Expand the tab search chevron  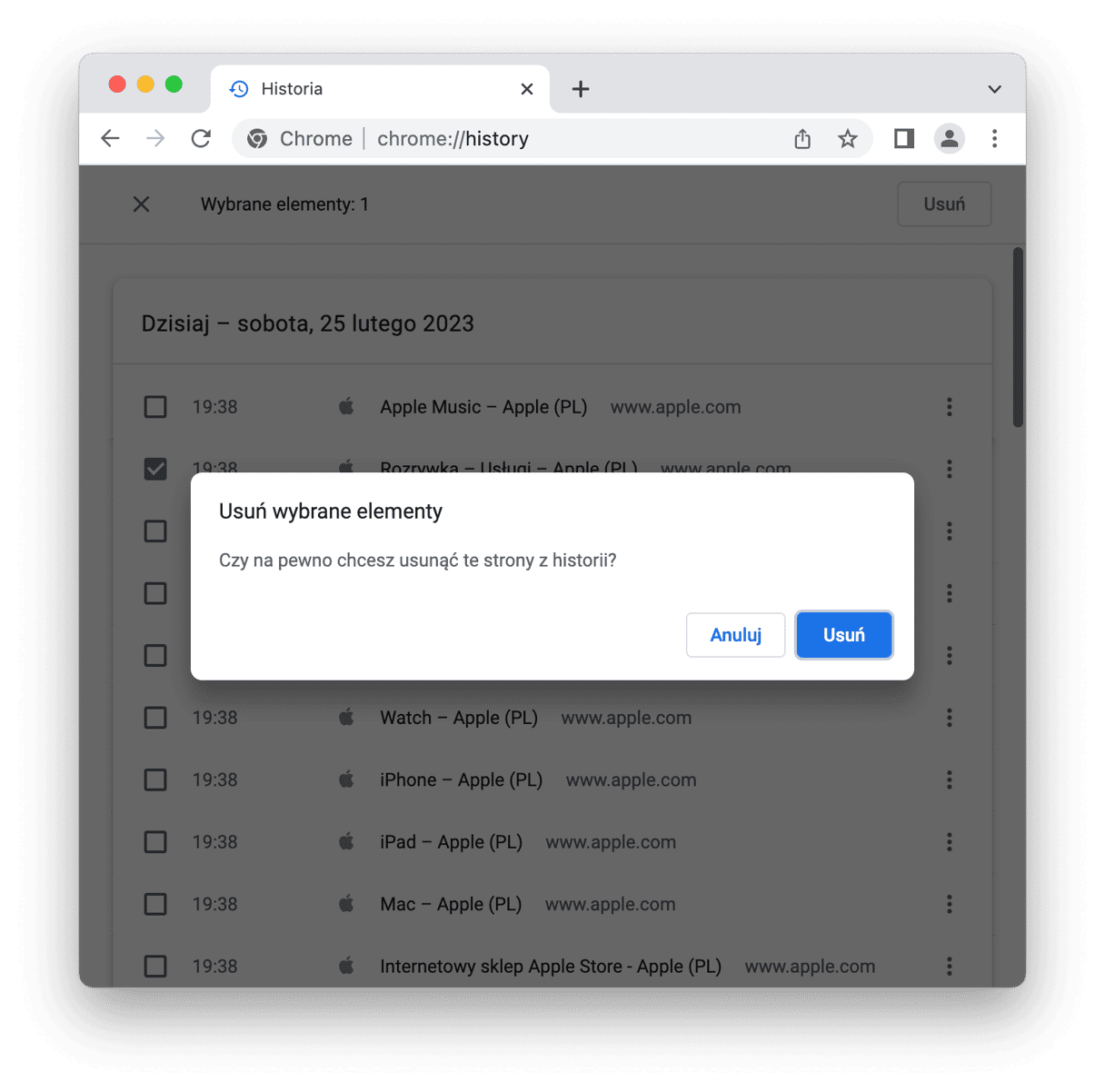pyautogui.click(x=995, y=89)
